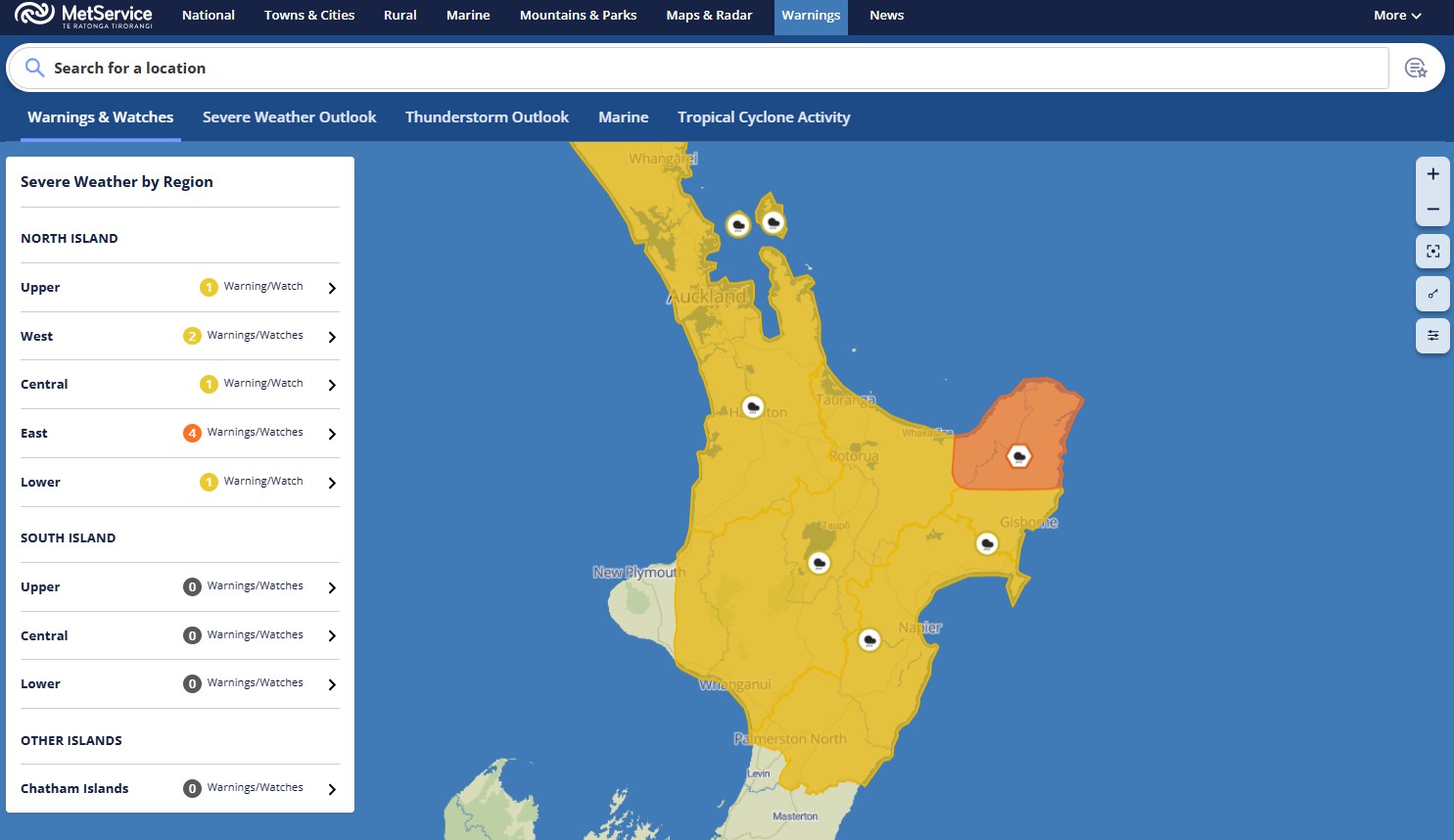The height and width of the screenshot is (840, 1454).
Task: Click the MetService logo
Action: tap(84, 16)
